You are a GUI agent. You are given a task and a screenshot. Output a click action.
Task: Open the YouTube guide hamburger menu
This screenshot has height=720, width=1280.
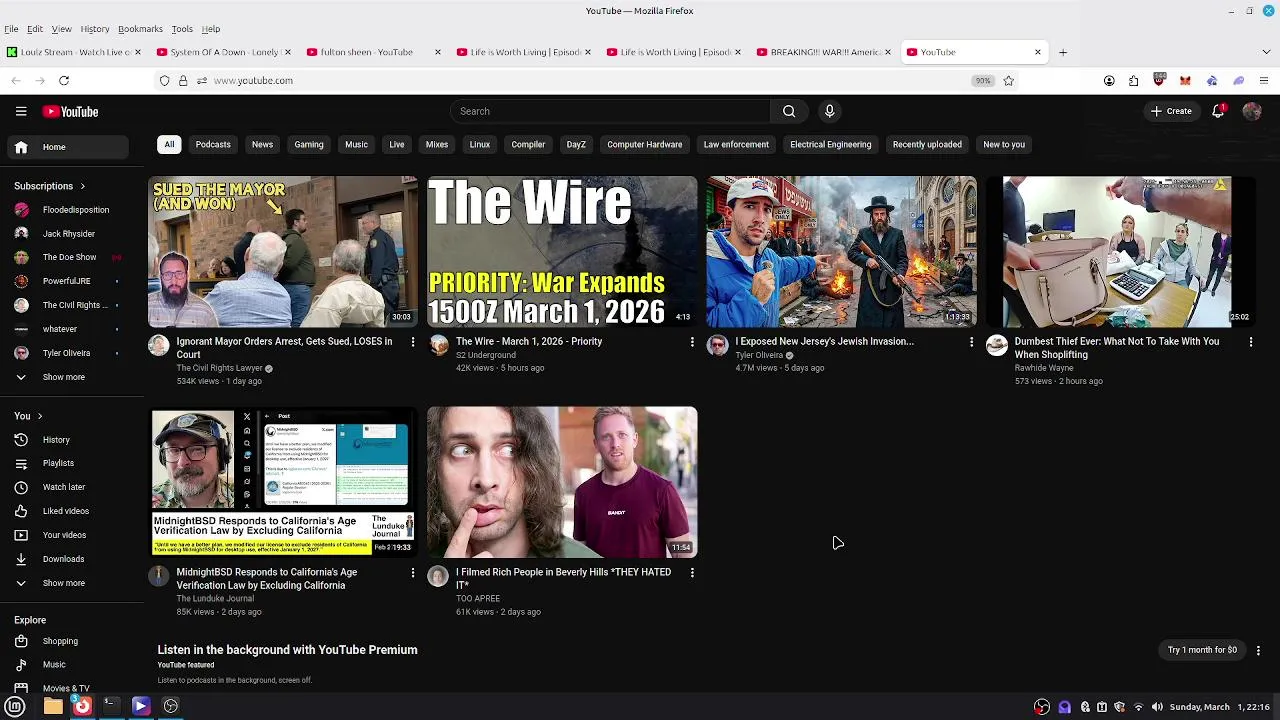point(21,111)
